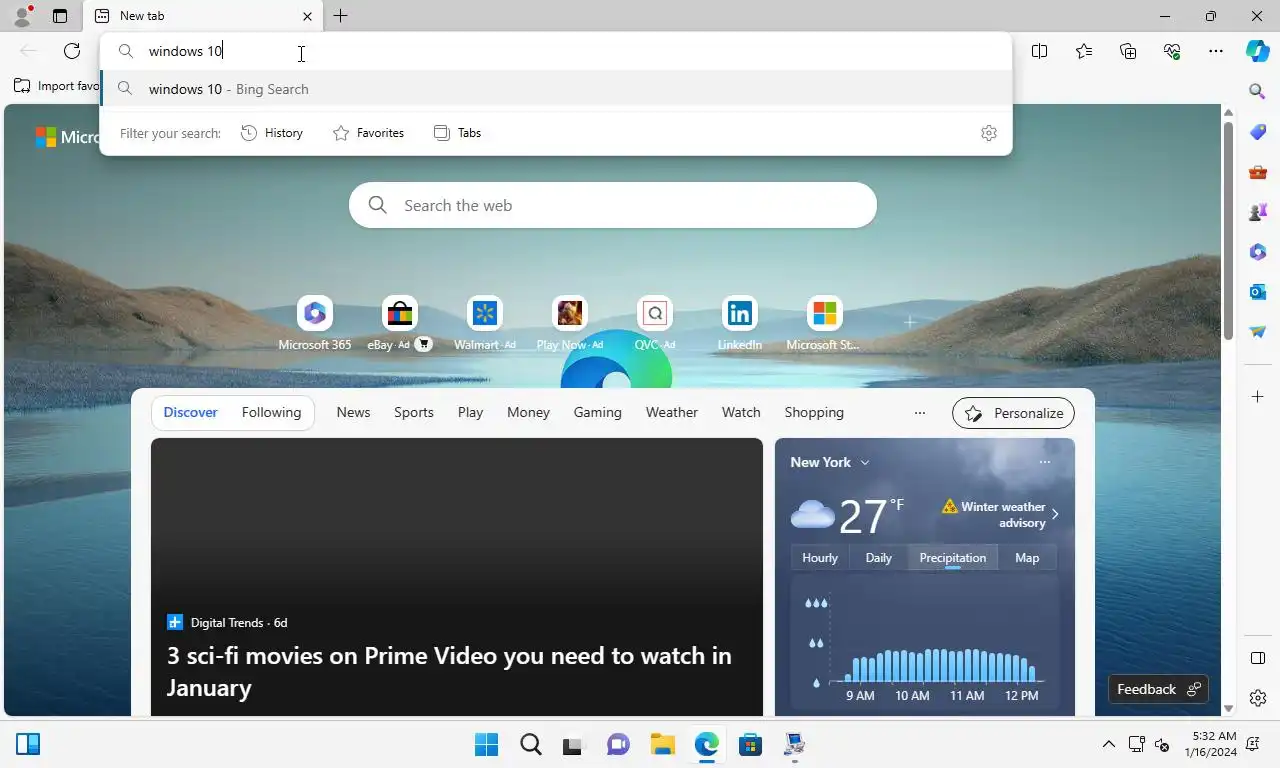Switch to Following feed tab
The width and height of the screenshot is (1280, 768).
(271, 412)
